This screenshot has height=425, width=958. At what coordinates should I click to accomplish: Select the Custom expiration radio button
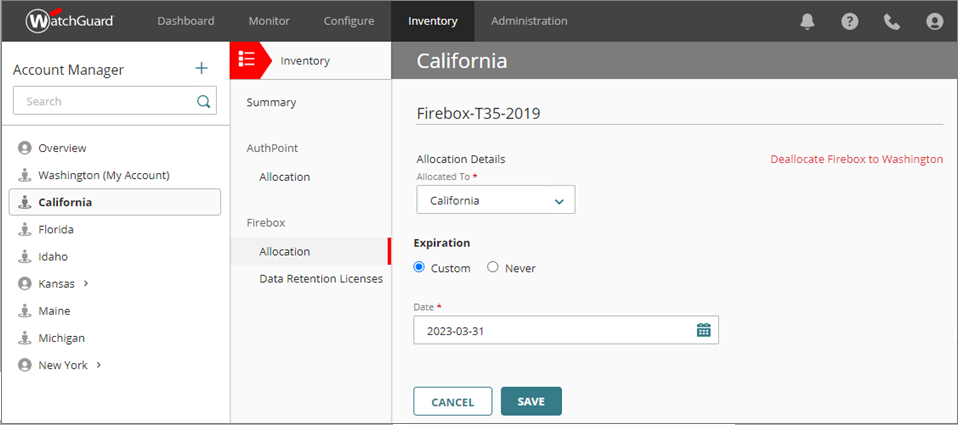(420, 267)
